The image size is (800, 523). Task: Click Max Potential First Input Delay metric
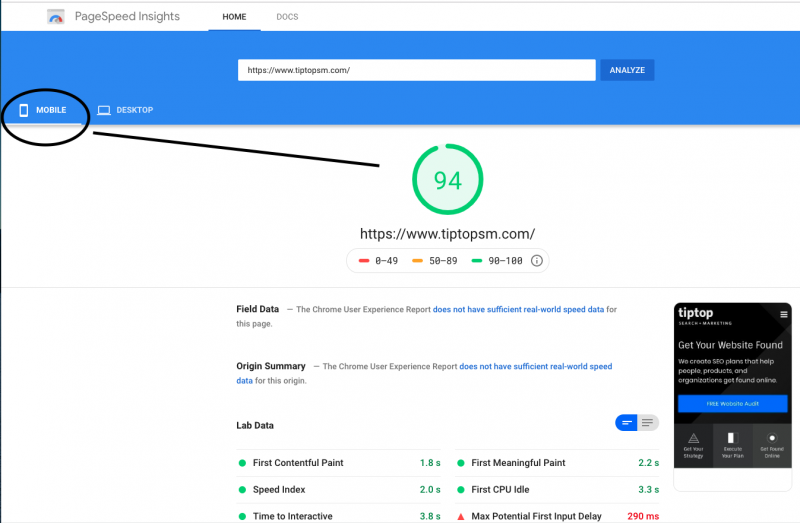(557, 515)
